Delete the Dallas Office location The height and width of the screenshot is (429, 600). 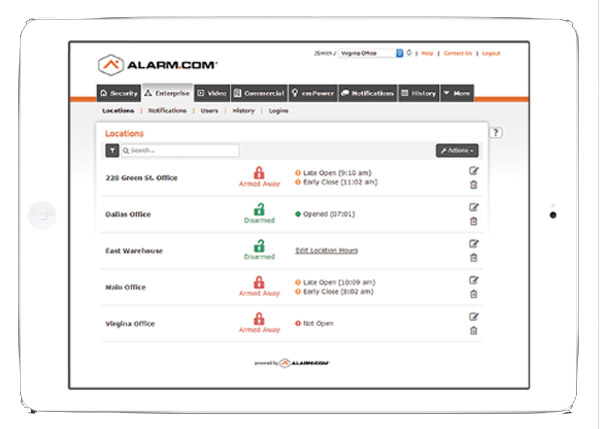click(x=473, y=221)
